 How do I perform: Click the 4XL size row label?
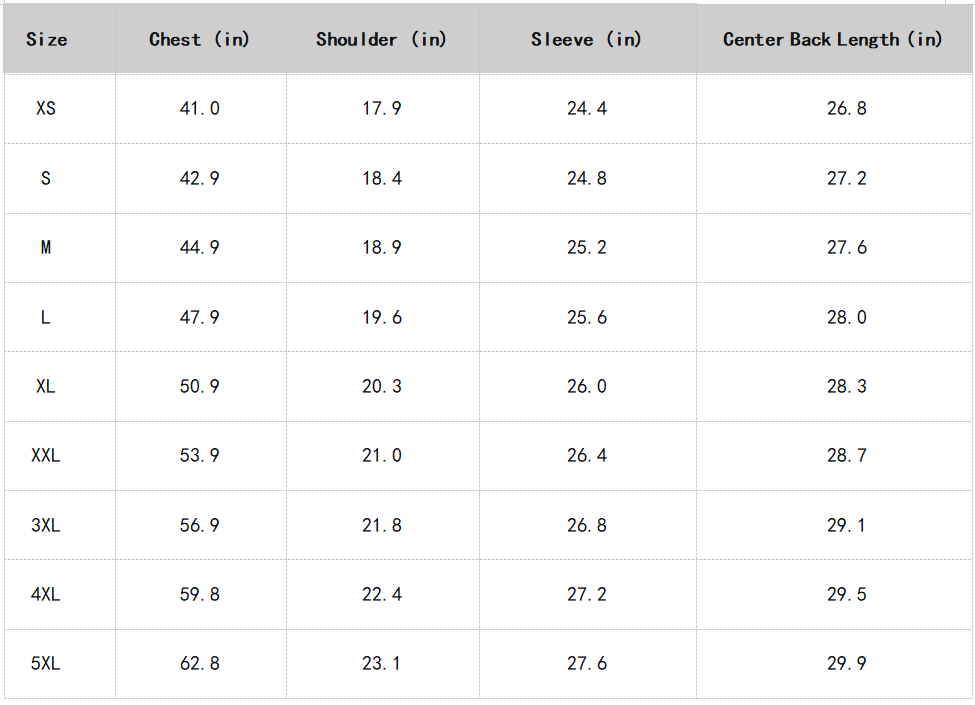coord(46,594)
